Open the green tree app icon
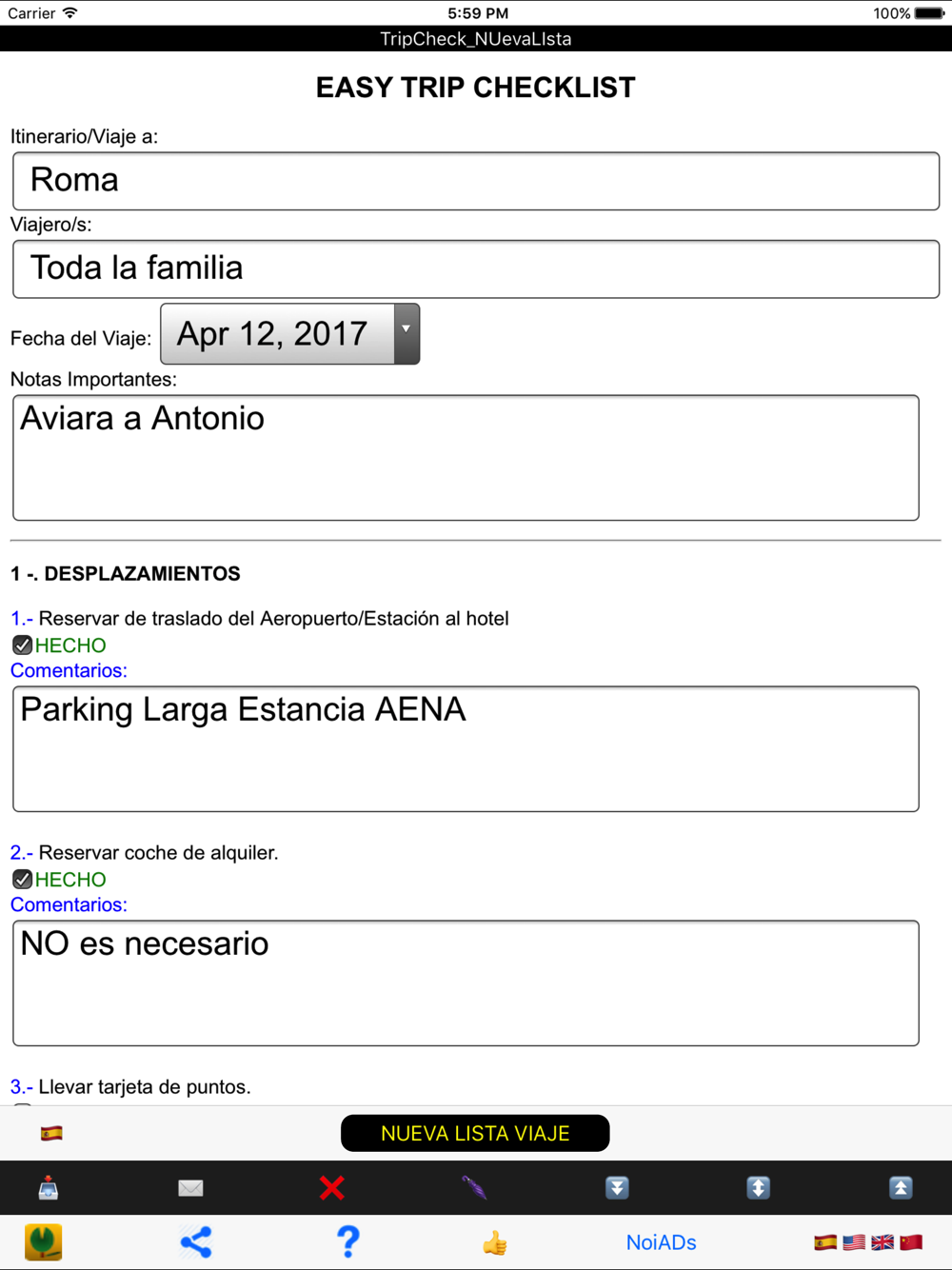This screenshot has height=1270, width=952. tap(43, 1242)
